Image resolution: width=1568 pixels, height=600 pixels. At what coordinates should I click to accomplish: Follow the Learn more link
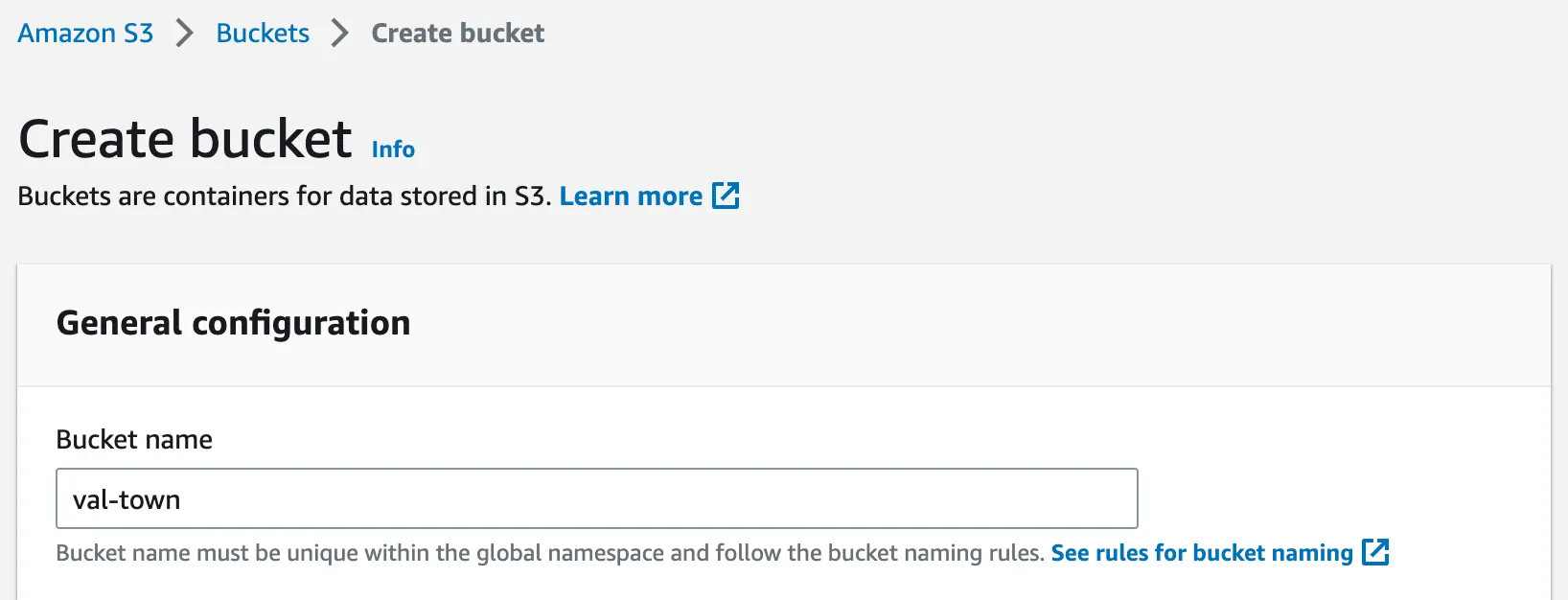coord(631,196)
